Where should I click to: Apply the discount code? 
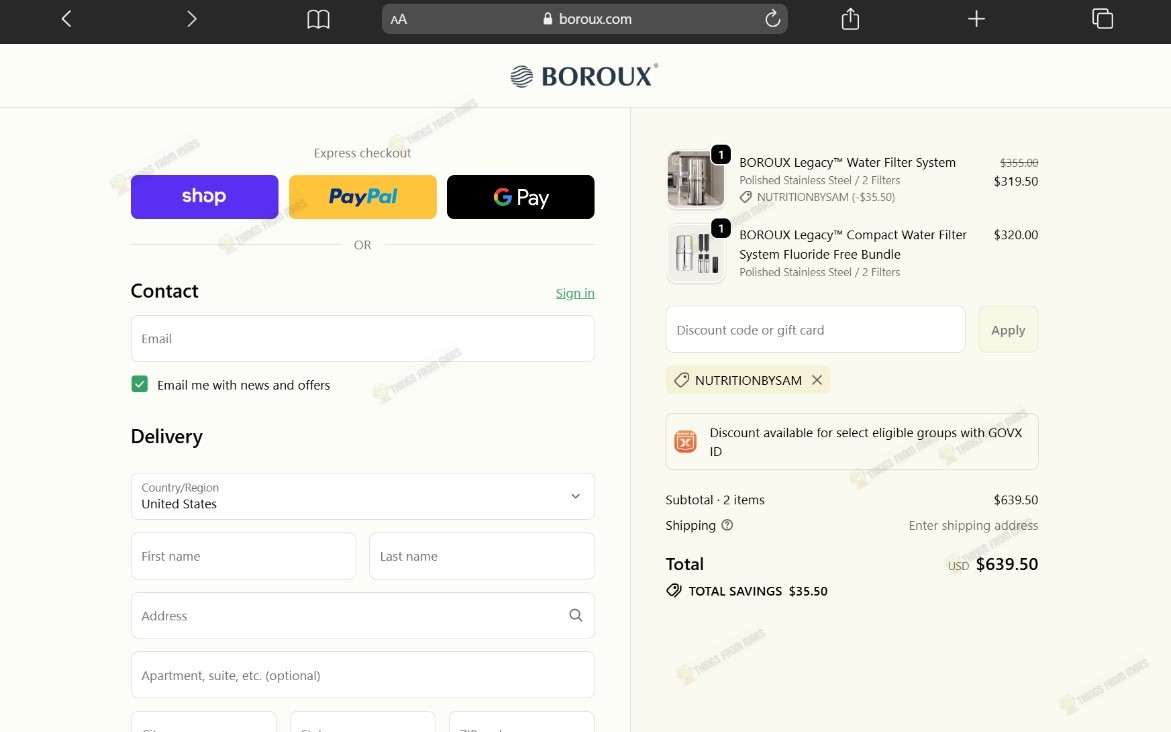click(1008, 329)
